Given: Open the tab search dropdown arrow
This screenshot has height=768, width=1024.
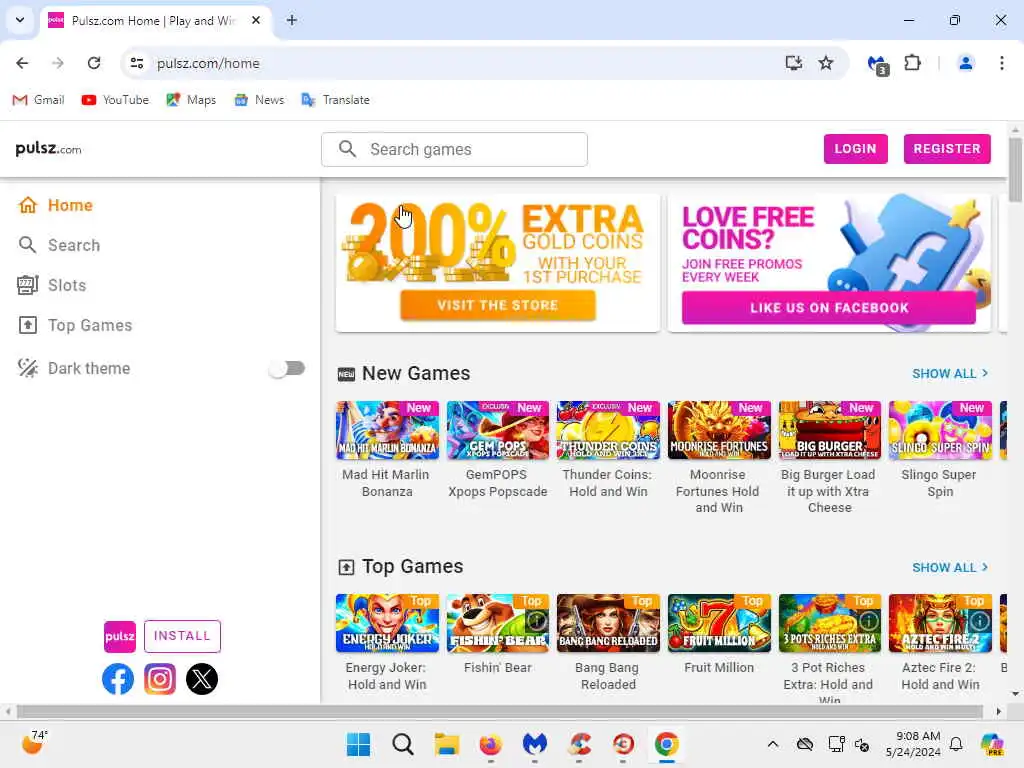Looking at the screenshot, I should (x=20, y=20).
